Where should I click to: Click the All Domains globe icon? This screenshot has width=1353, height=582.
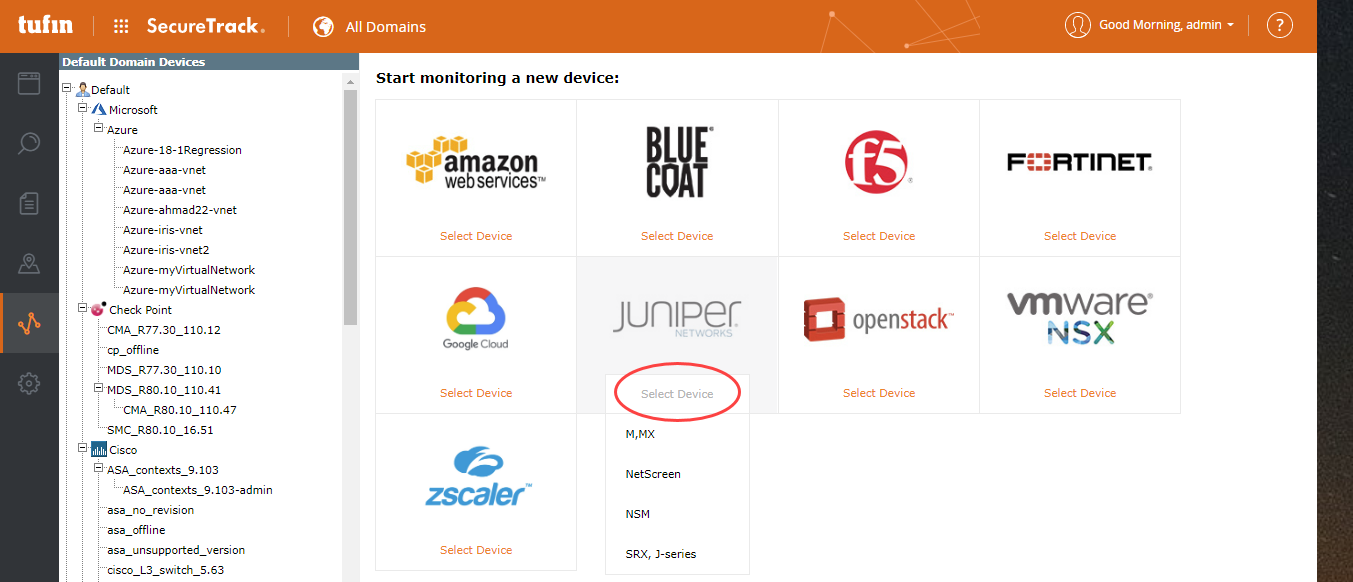tap(323, 27)
